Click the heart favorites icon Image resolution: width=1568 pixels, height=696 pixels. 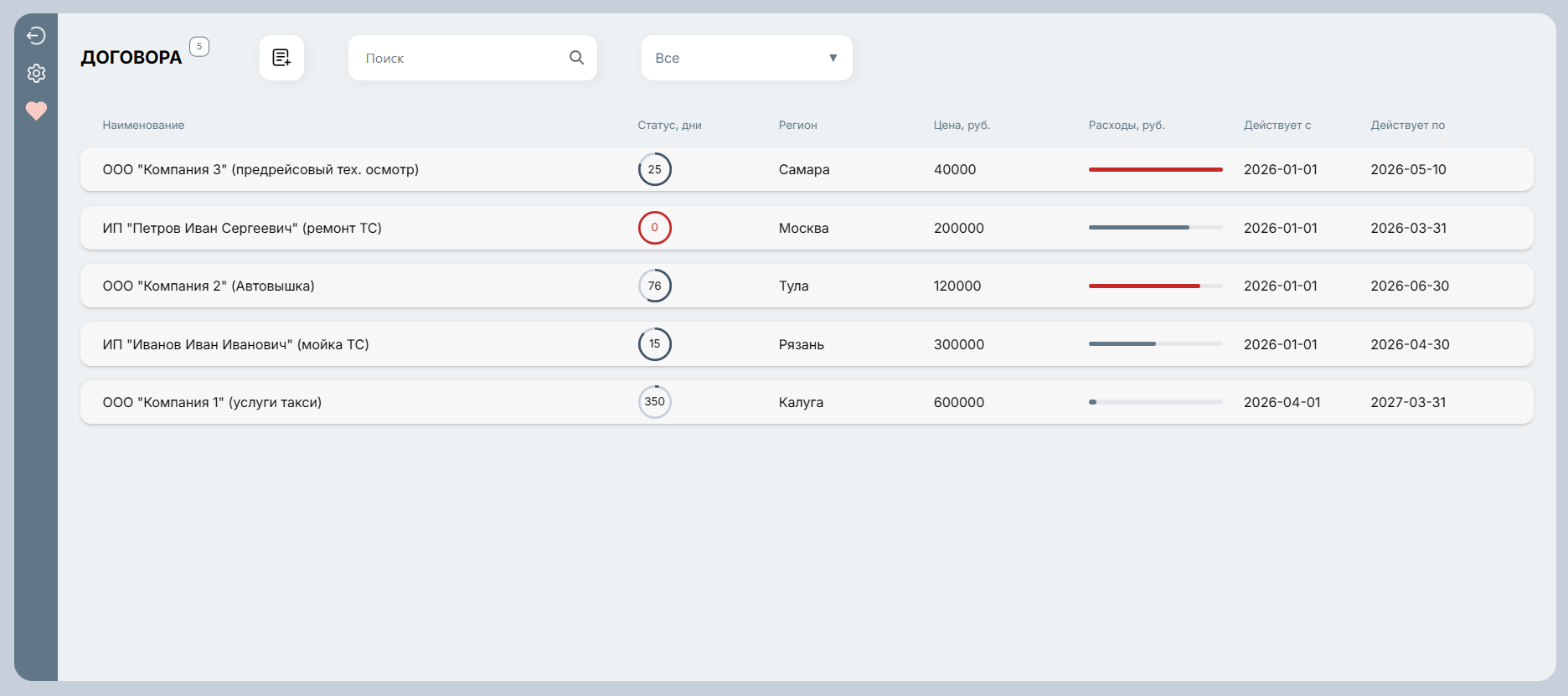click(36, 111)
